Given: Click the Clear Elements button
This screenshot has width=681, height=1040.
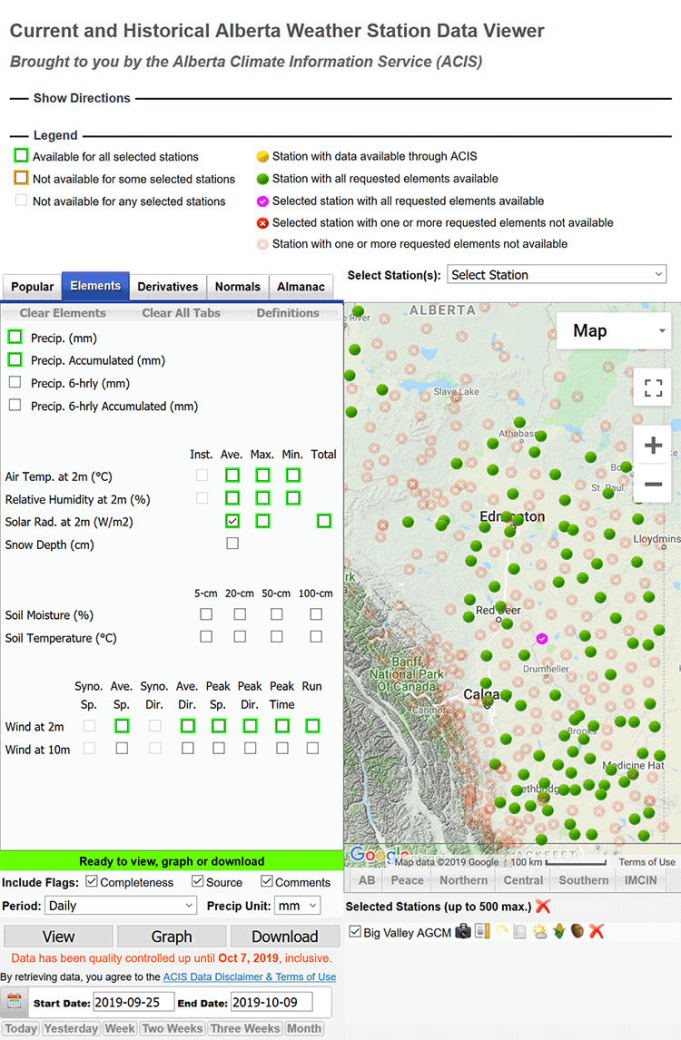Looking at the screenshot, I should [62, 313].
